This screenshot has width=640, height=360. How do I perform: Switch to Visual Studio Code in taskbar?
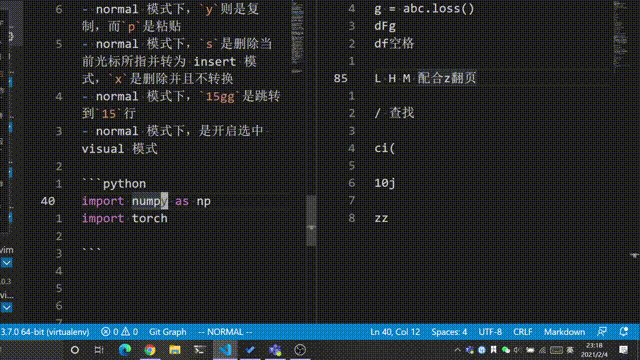click(x=225, y=350)
